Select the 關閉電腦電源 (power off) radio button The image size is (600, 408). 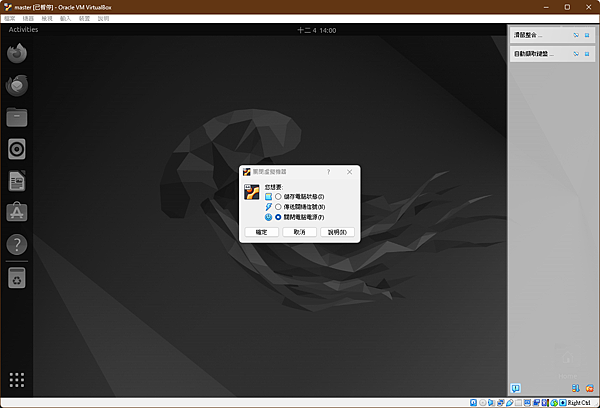[x=278, y=217]
